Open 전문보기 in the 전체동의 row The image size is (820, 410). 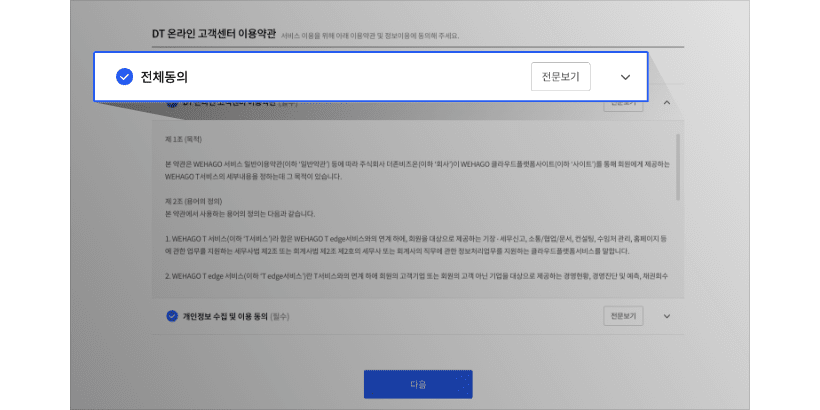tap(561, 77)
